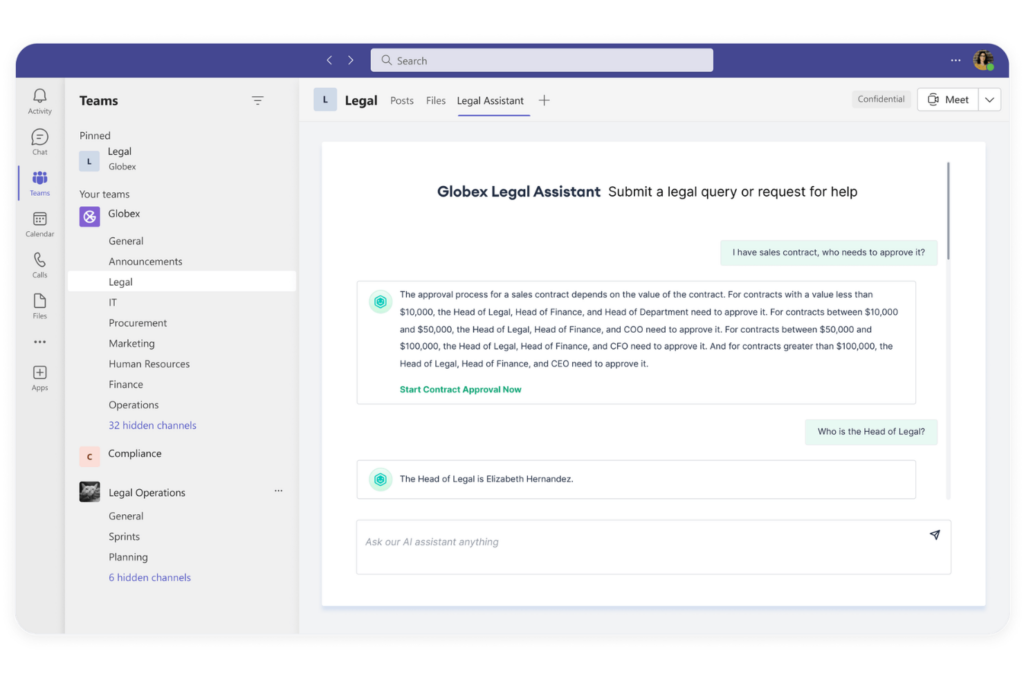Click the Globex Legal Assistant heading

519,191
